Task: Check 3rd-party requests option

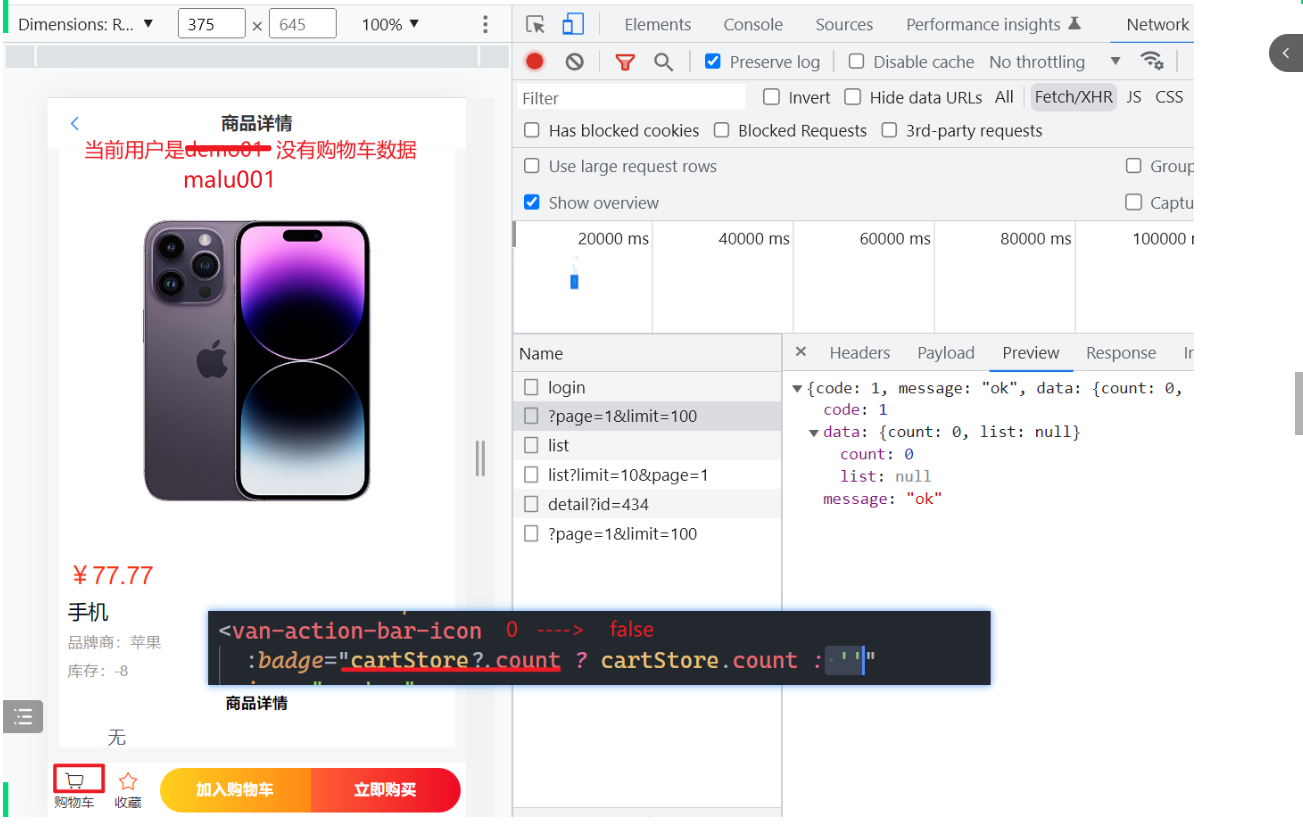Action: click(889, 130)
